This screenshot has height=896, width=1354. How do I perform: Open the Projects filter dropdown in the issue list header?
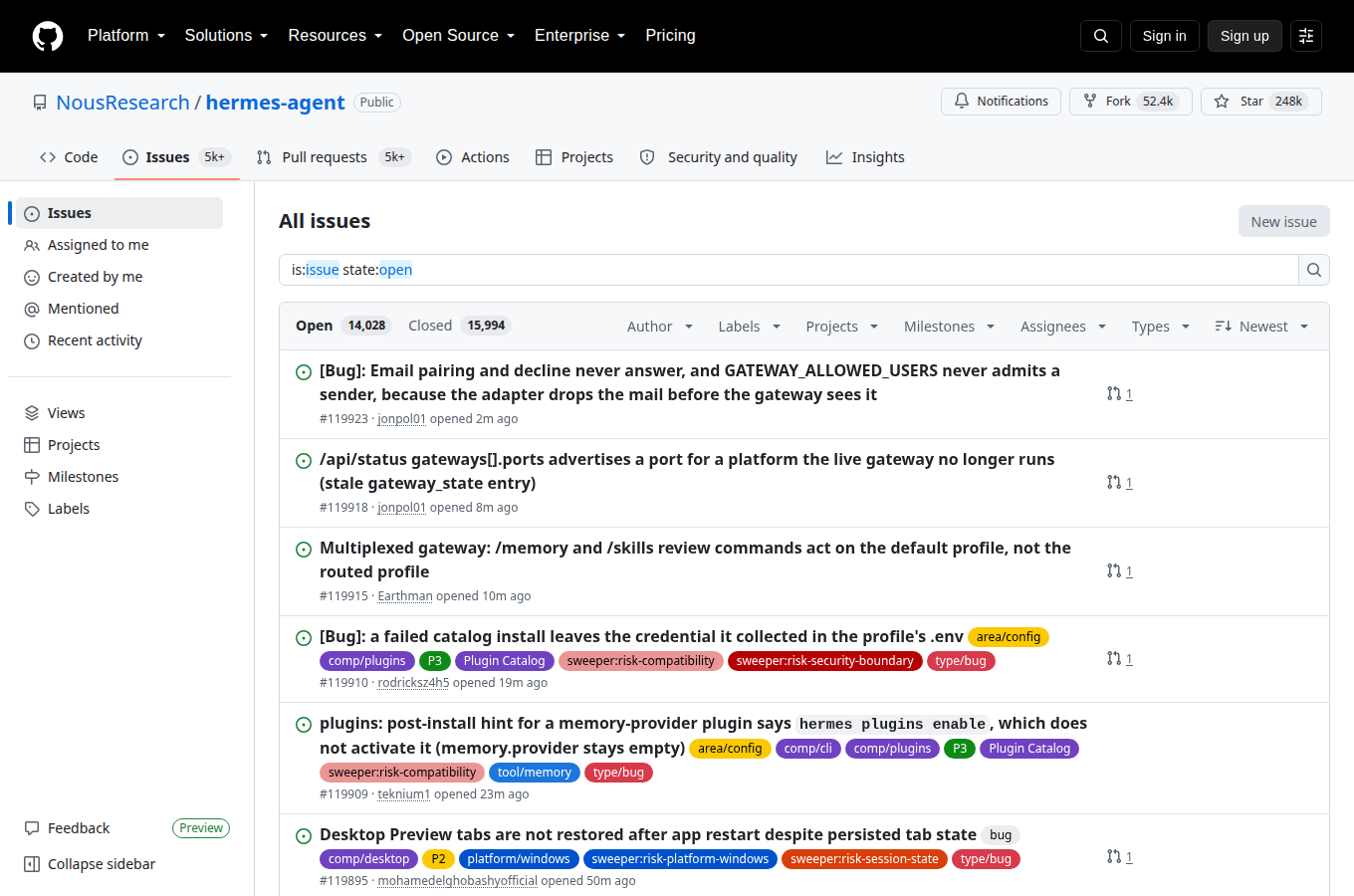[842, 327]
